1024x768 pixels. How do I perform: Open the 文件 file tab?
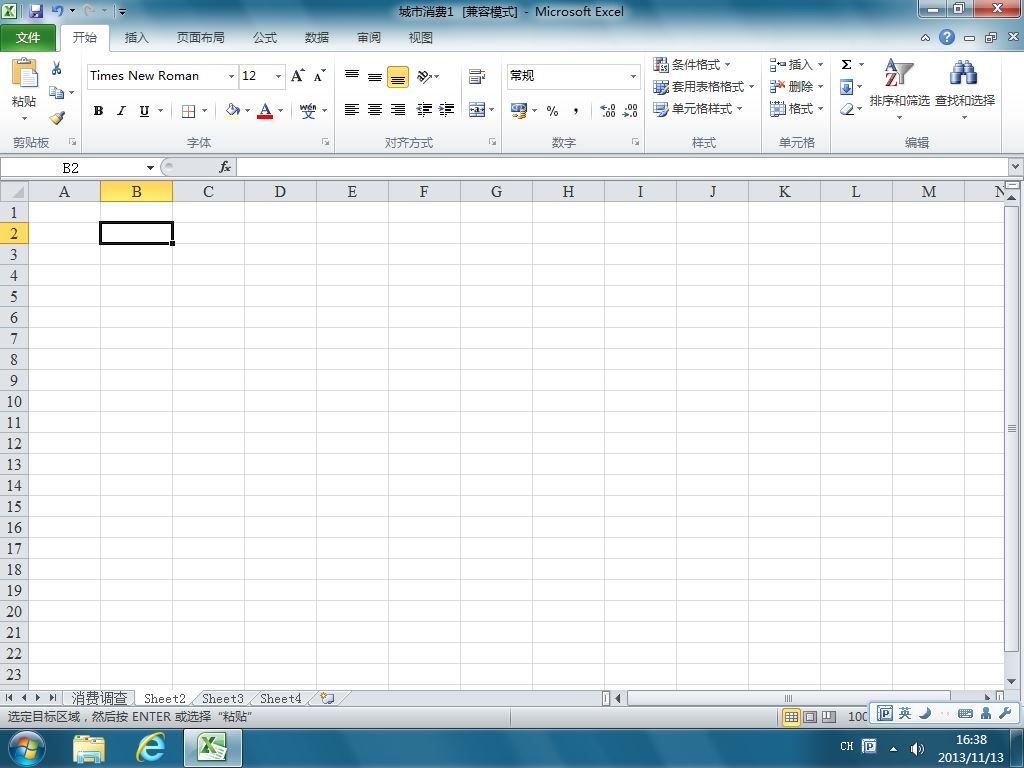coord(28,37)
